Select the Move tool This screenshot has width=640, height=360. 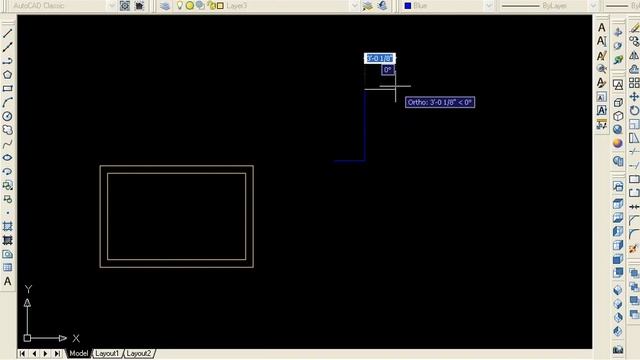pyautogui.click(x=634, y=97)
